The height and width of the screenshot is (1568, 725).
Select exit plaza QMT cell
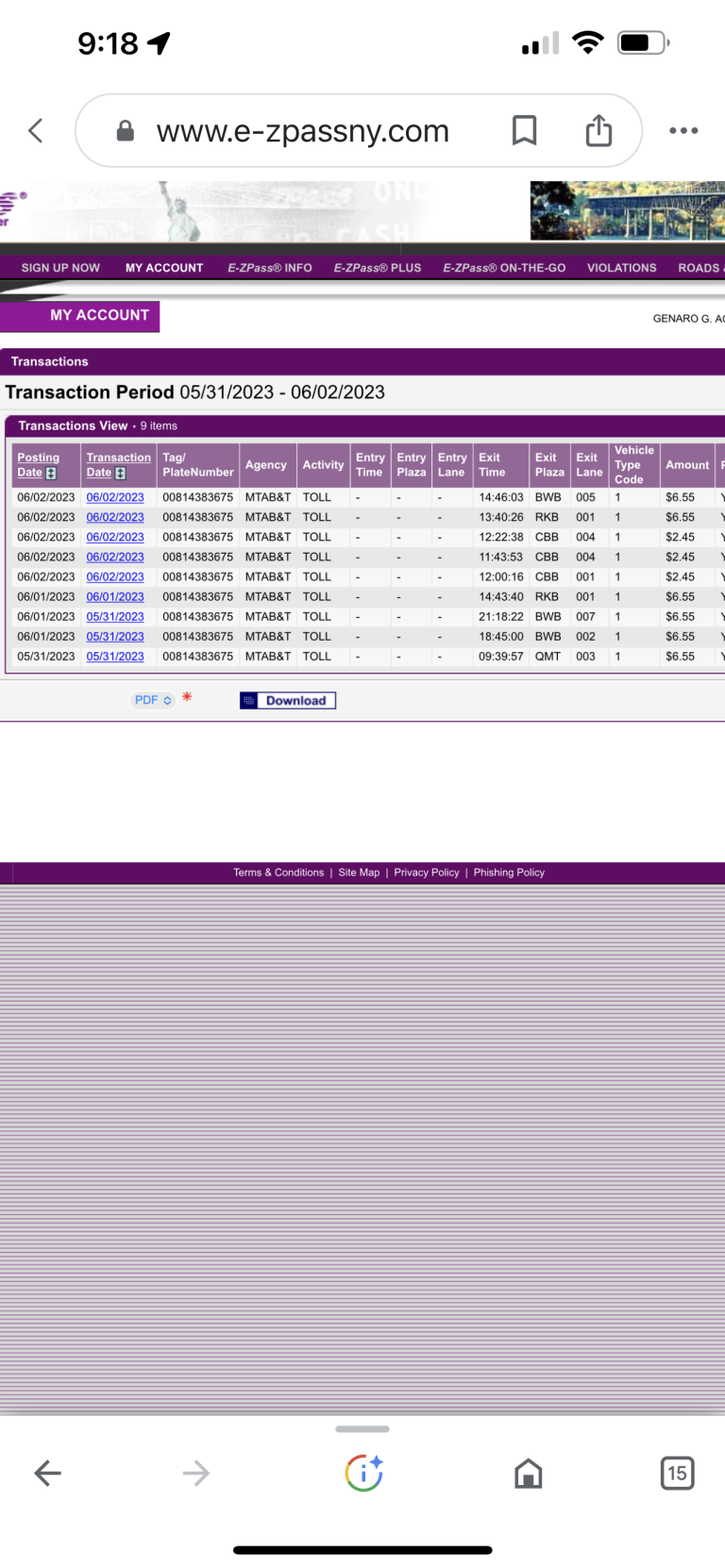tap(548, 657)
